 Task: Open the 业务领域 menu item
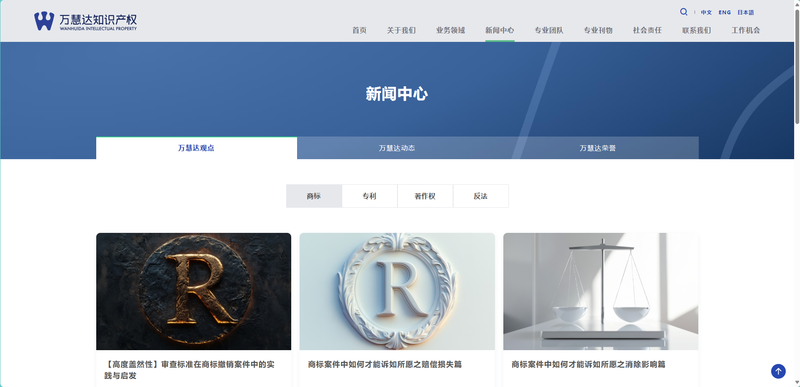451,30
